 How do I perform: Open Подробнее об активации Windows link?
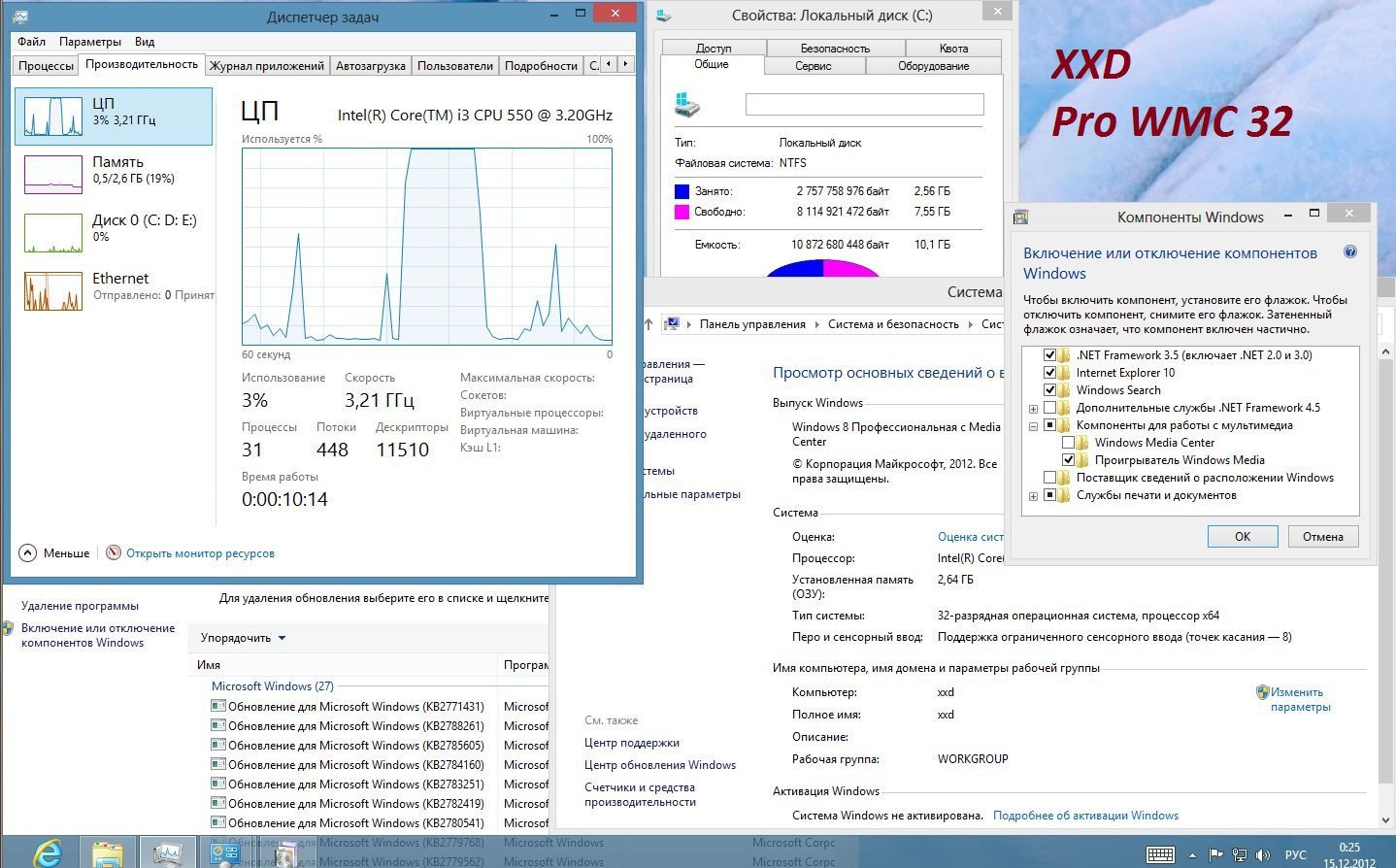tap(1085, 816)
